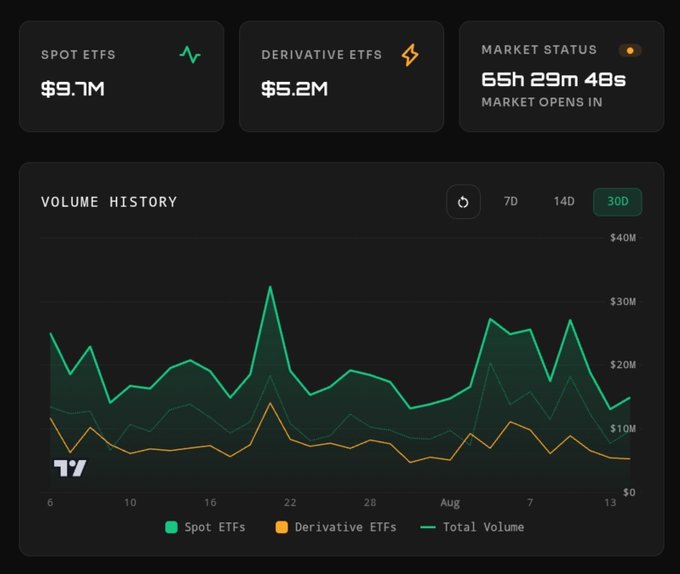Viewport: 680px width, 574px height.
Task: Click the 22 x-axis date label
Action: (x=290, y=502)
